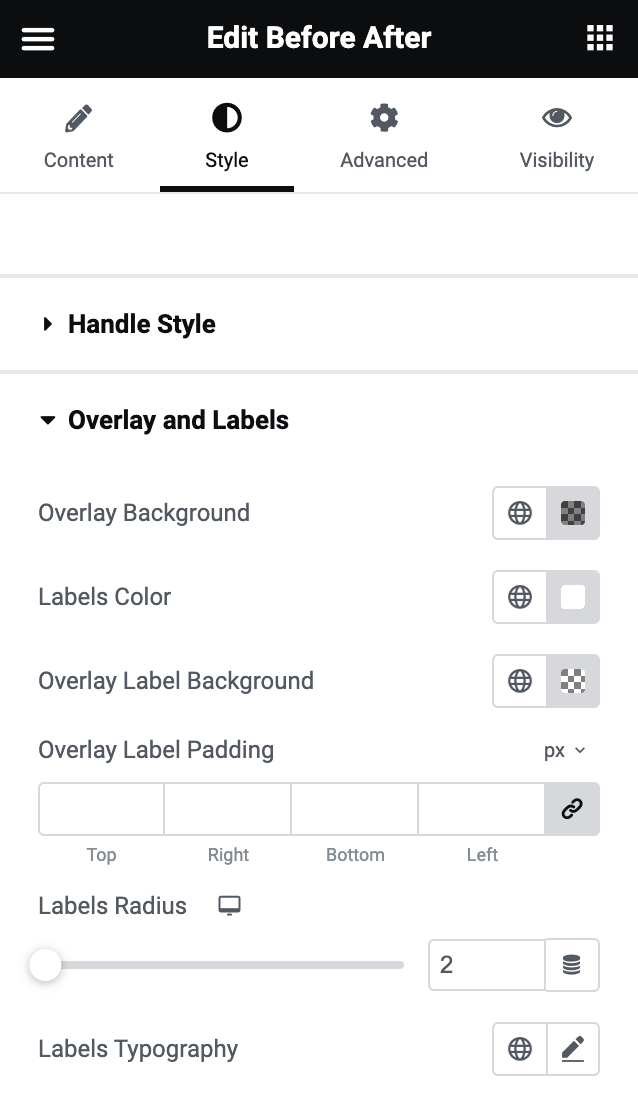
Task: Open the px unit dropdown for padding
Action: tap(564, 751)
